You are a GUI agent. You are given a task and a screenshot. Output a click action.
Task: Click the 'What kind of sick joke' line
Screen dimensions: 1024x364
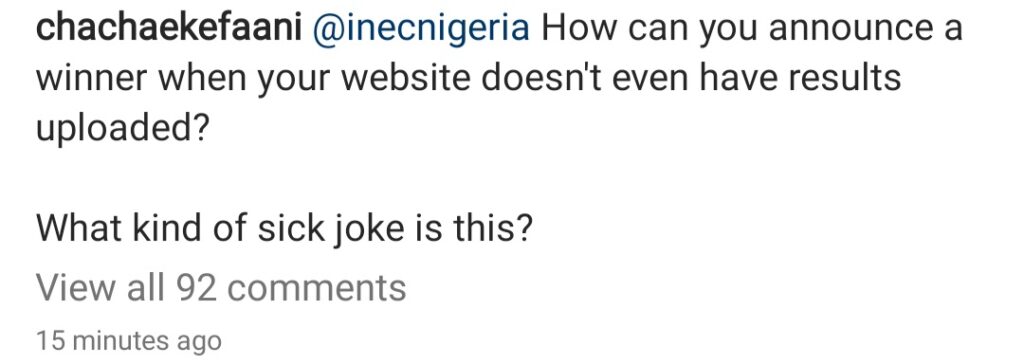pos(284,230)
